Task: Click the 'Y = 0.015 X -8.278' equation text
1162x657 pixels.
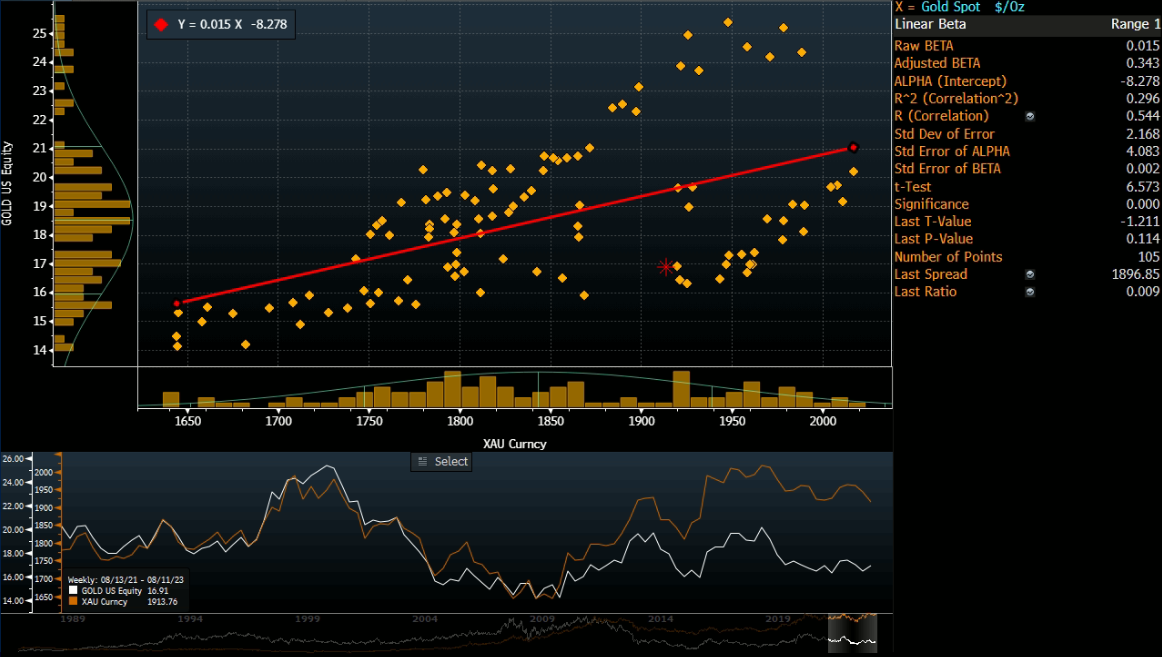Action: [232, 24]
